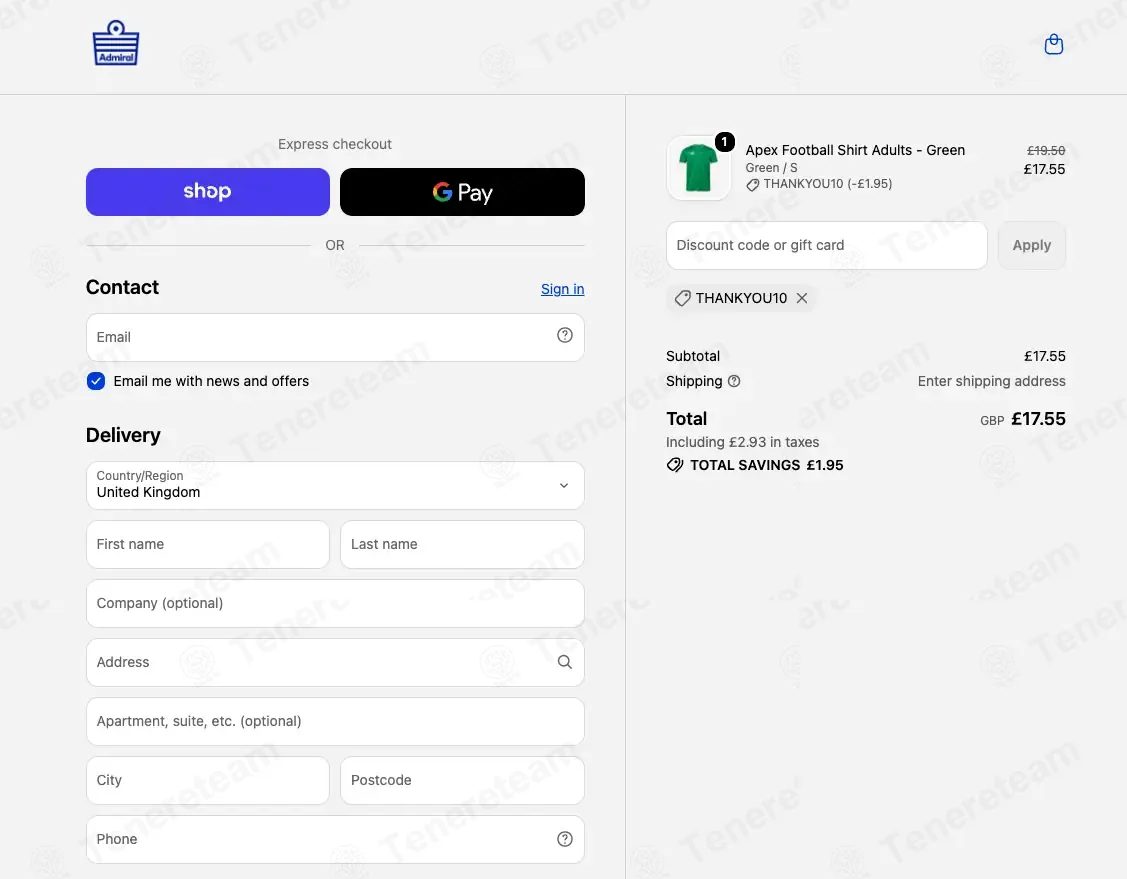Click the quantity badge on shirt

click(x=724, y=142)
